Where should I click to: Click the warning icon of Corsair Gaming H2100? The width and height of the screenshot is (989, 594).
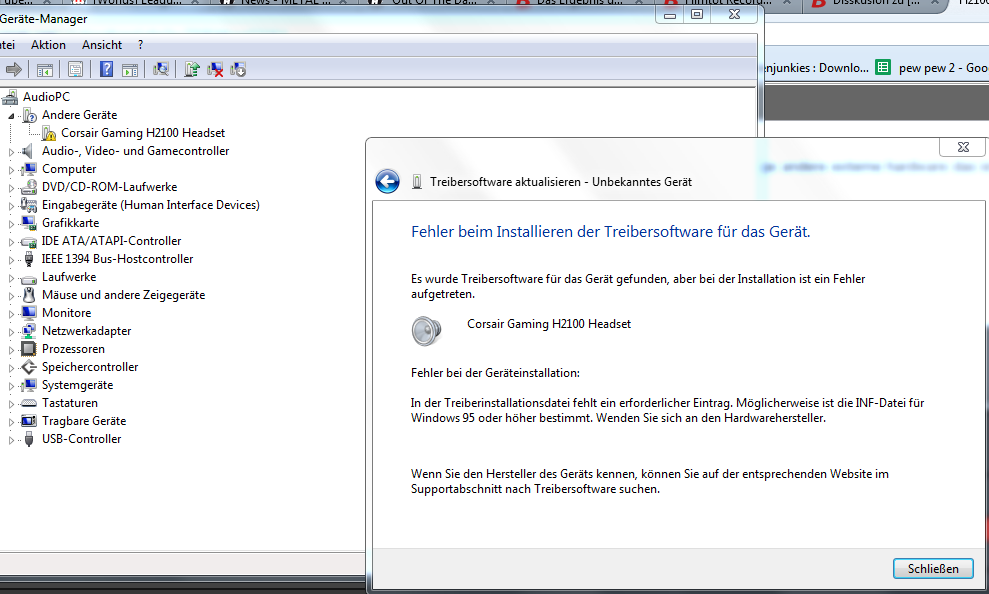[49, 133]
